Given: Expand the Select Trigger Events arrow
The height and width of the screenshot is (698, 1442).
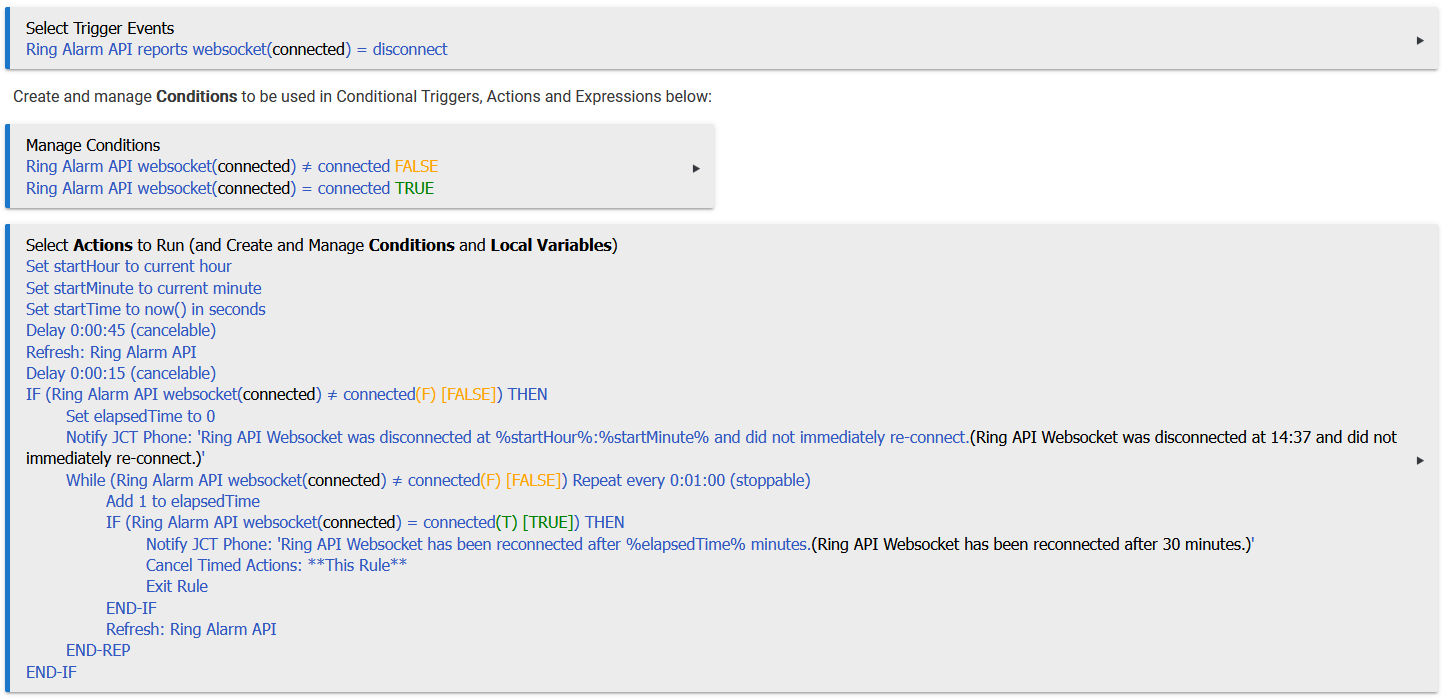Looking at the screenshot, I should 1420,40.
